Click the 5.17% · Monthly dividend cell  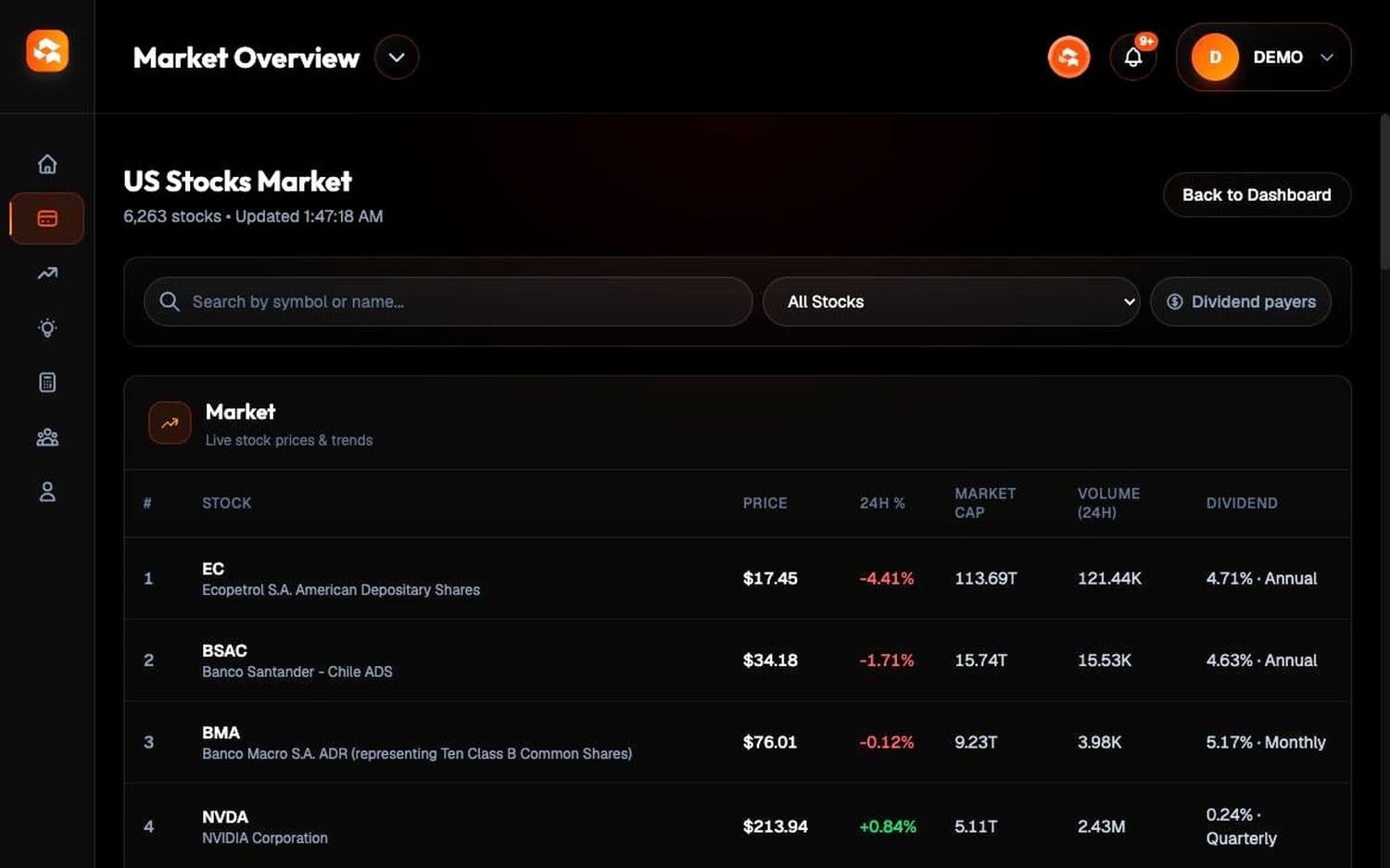point(1266,742)
